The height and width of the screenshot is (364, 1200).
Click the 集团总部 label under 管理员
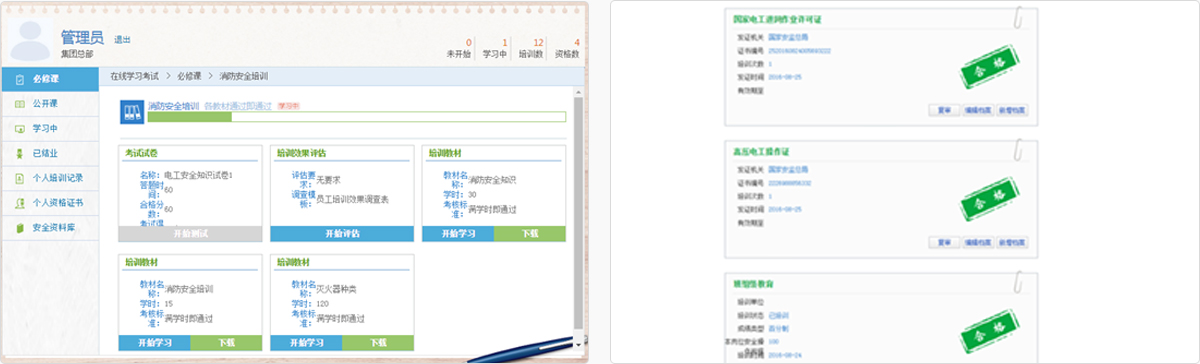coord(77,54)
